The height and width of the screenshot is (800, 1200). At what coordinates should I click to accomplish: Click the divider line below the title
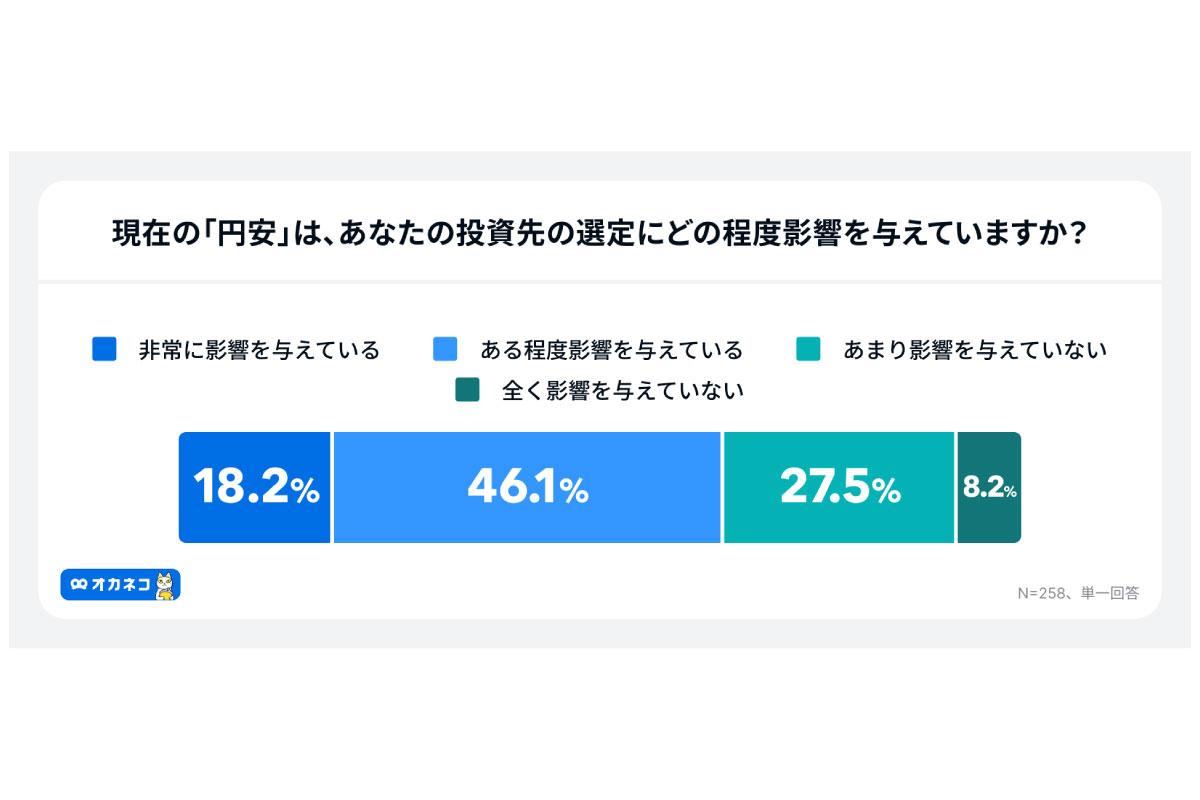[600, 282]
